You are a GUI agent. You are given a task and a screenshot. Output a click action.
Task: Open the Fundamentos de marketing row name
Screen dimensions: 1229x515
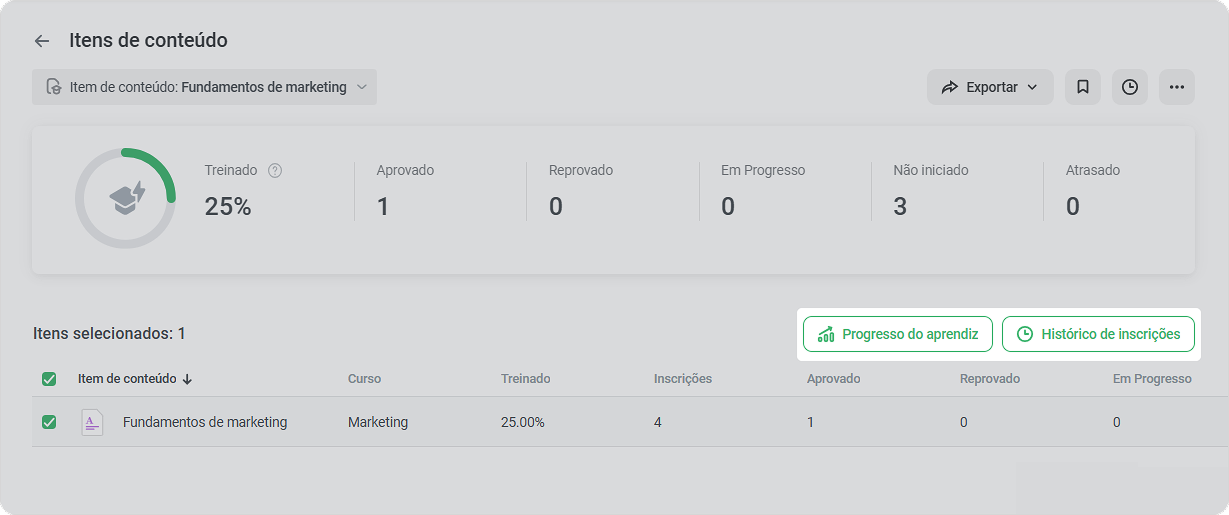coord(205,422)
